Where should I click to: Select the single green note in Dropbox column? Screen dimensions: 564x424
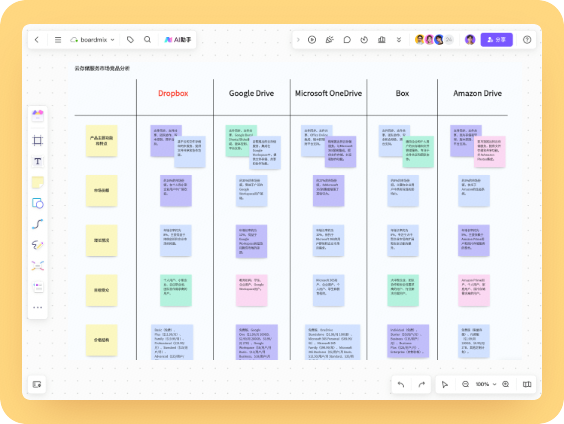click(176, 290)
